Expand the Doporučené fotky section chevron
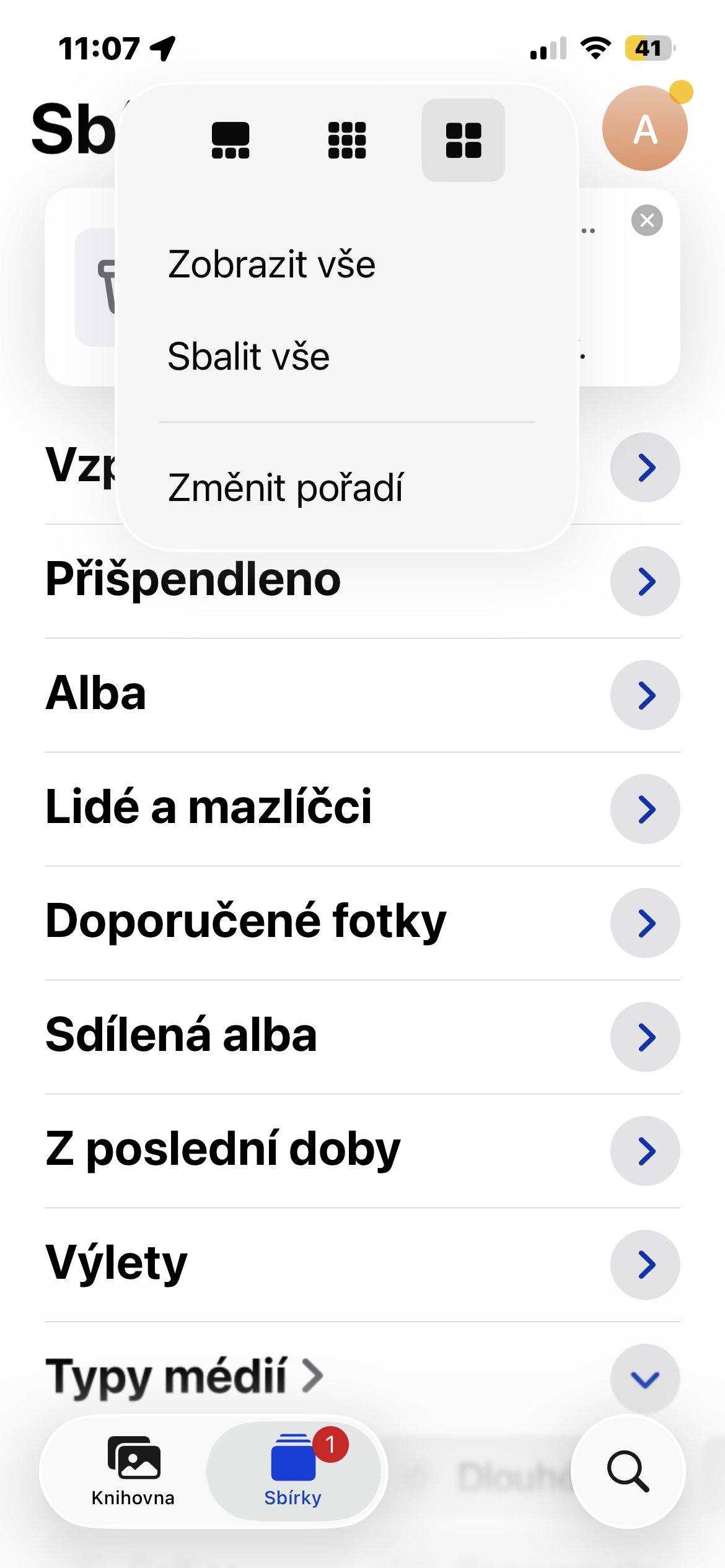This screenshot has width=725, height=1568. [645, 923]
